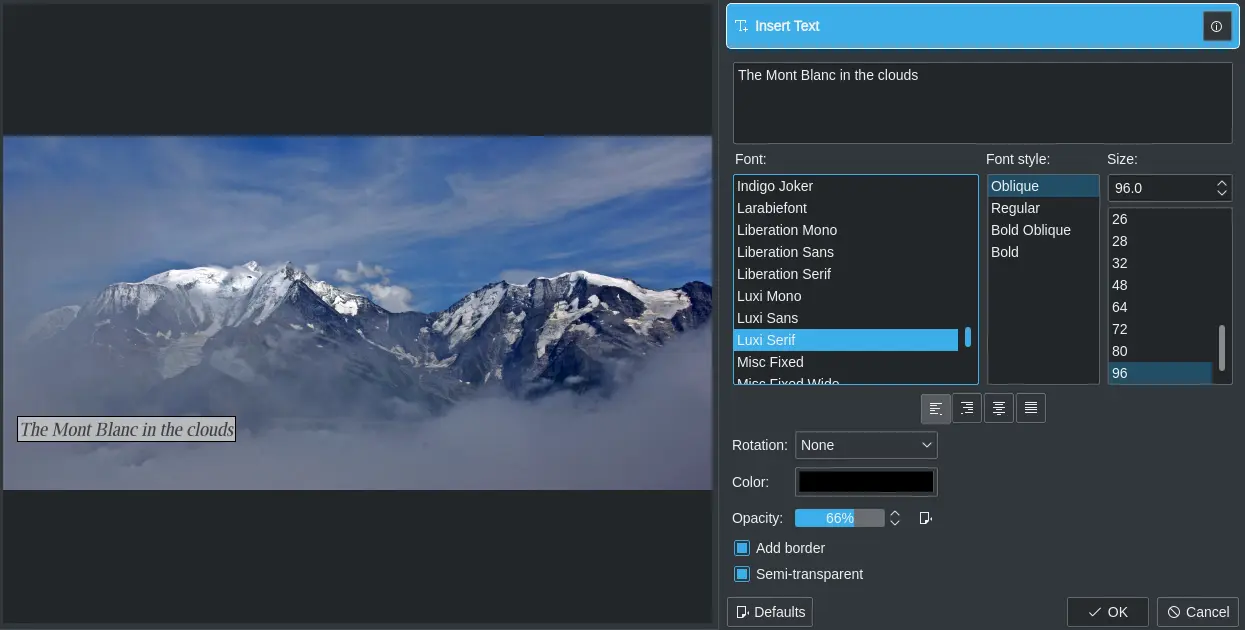Open the Rotation dropdown
This screenshot has height=630, width=1245.
[x=865, y=445]
